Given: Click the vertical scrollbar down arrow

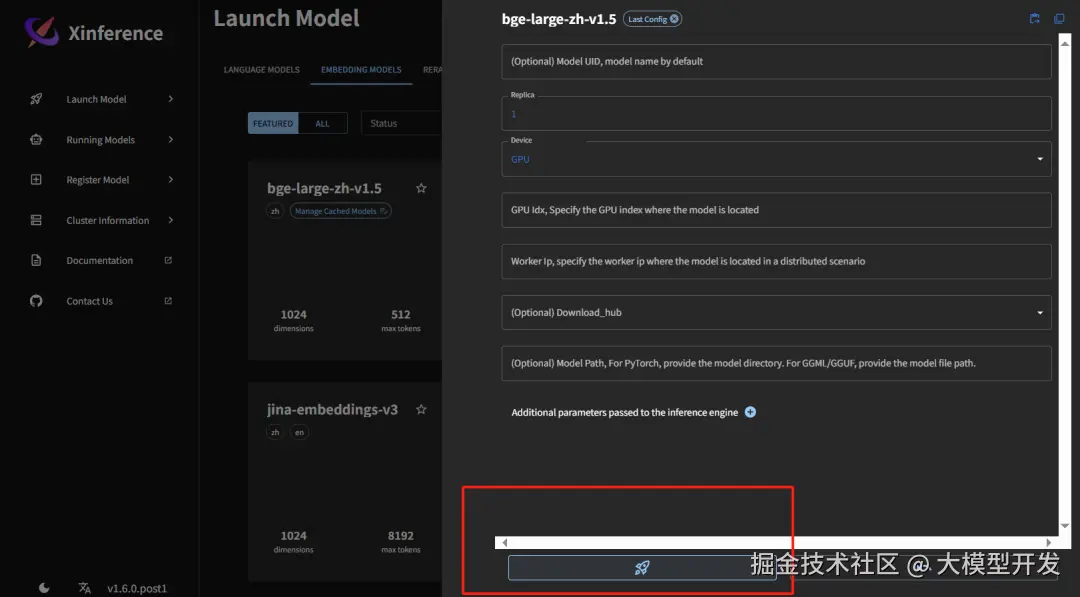Looking at the screenshot, I should (1065, 525).
